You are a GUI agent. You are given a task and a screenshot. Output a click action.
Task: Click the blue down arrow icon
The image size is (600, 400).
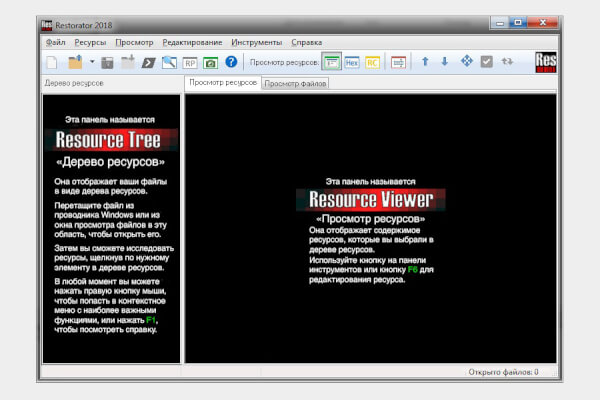[x=445, y=61]
